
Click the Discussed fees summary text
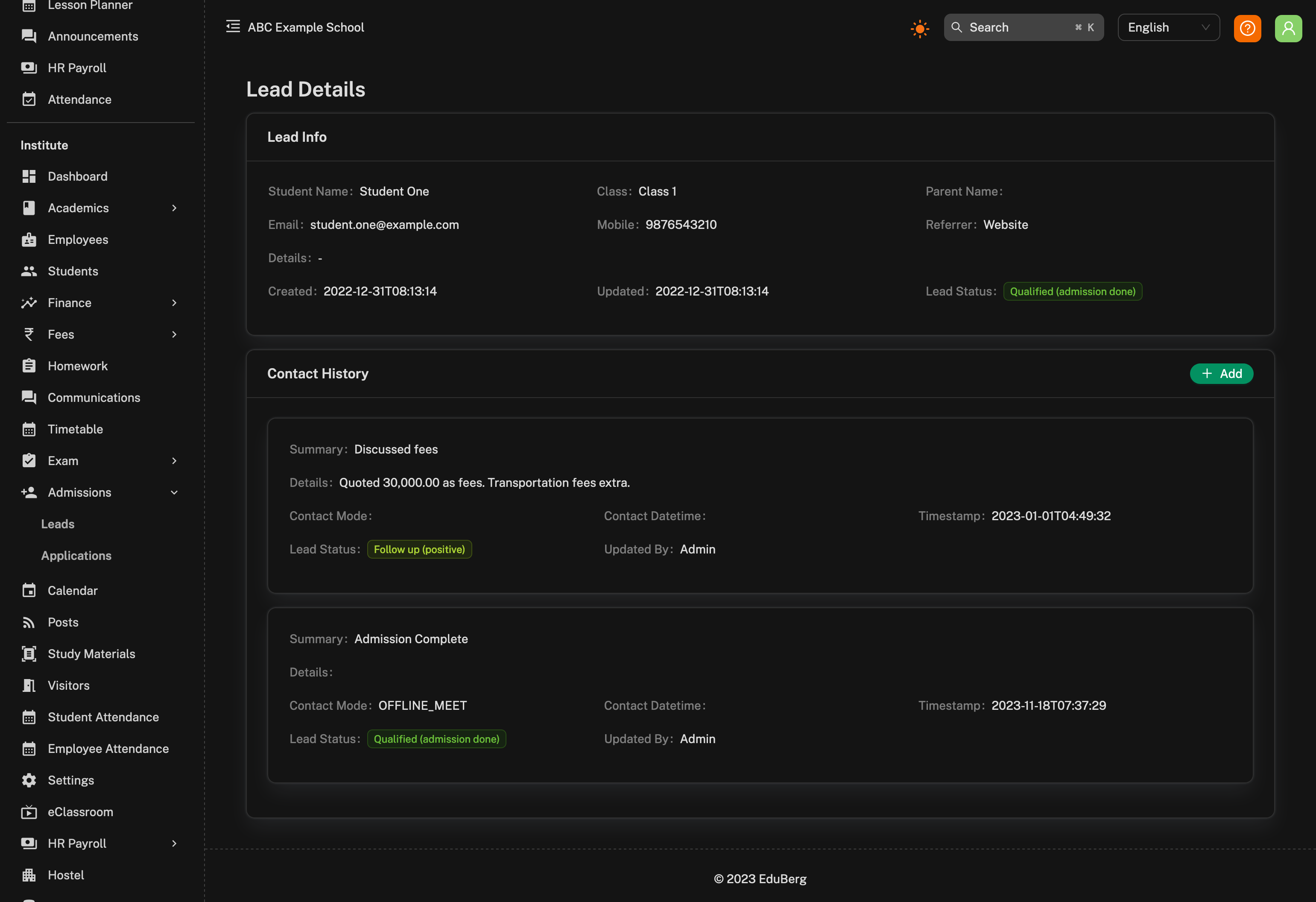396,450
